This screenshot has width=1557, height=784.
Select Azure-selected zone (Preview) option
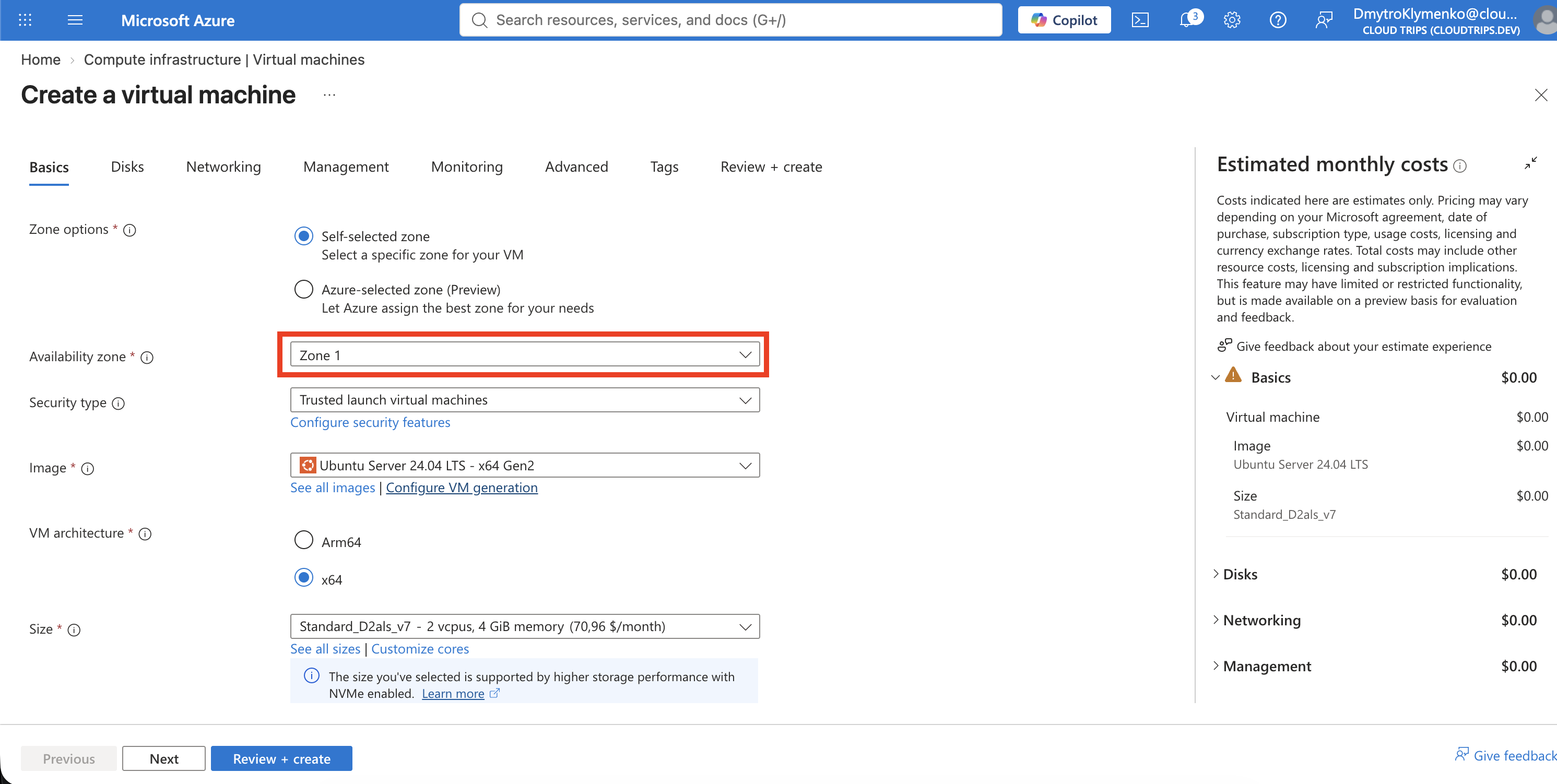coord(303,289)
